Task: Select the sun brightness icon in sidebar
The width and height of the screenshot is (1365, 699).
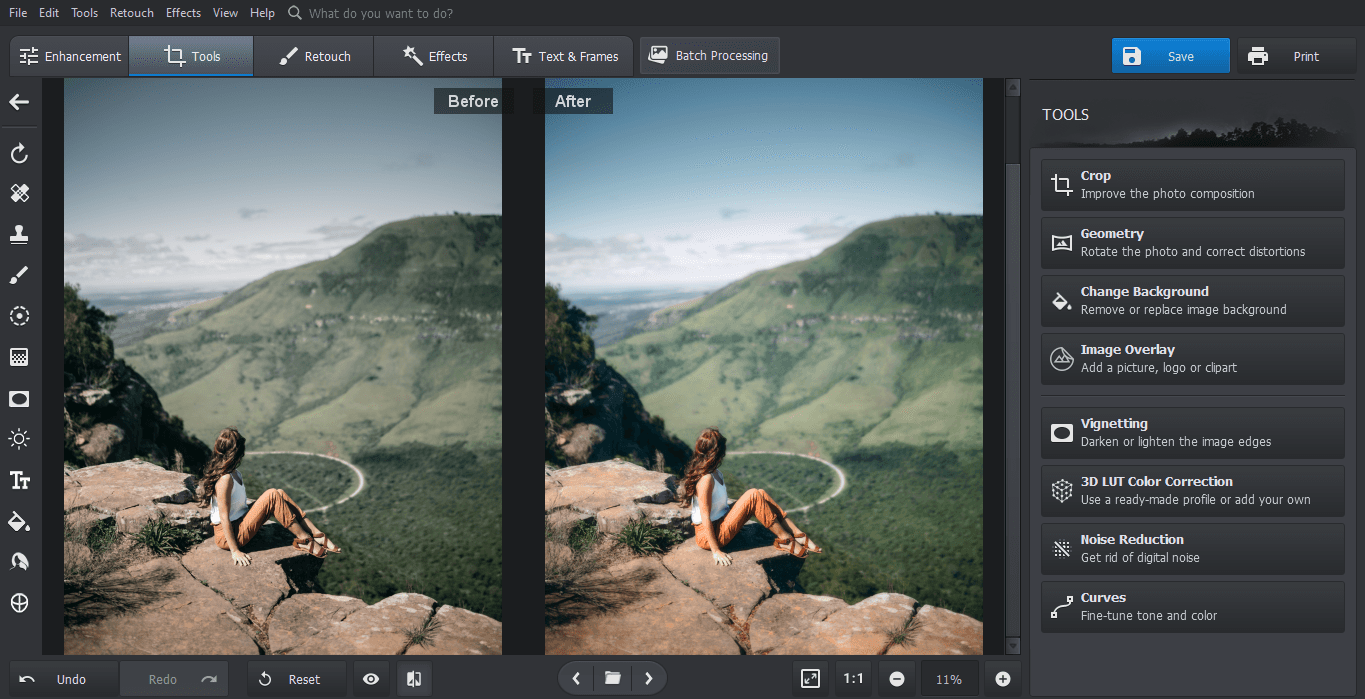Action: (x=19, y=439)
